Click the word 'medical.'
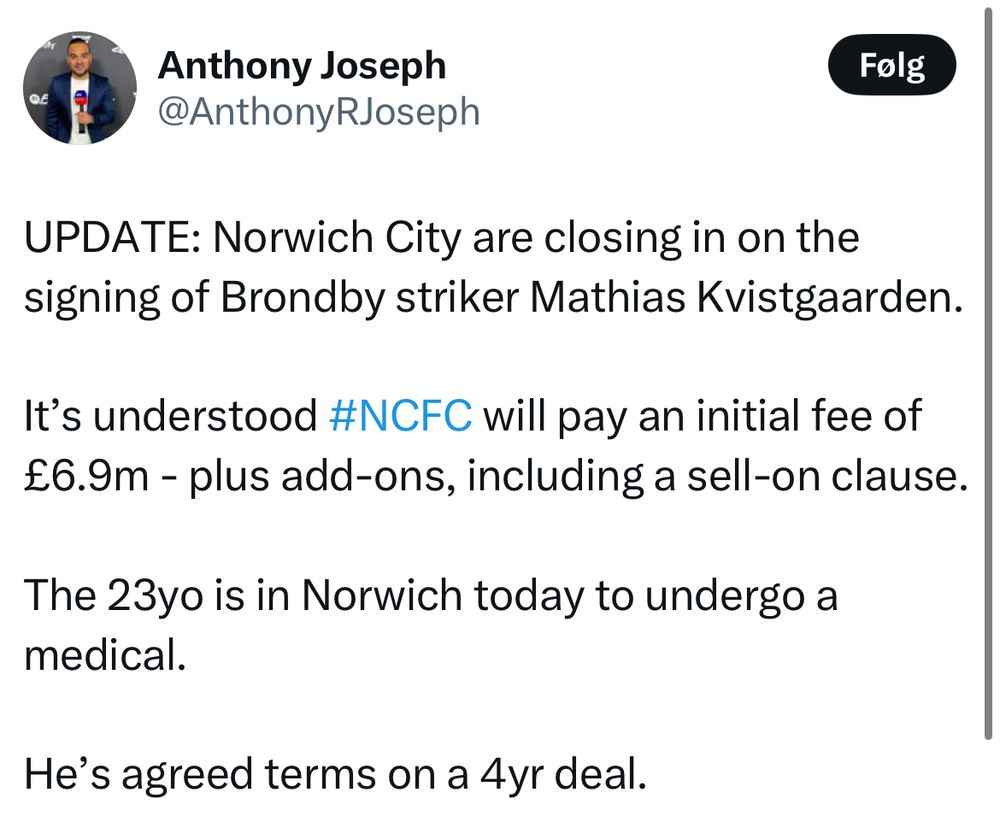Viewport: 1000px width, 832px height. coord(104,656)
